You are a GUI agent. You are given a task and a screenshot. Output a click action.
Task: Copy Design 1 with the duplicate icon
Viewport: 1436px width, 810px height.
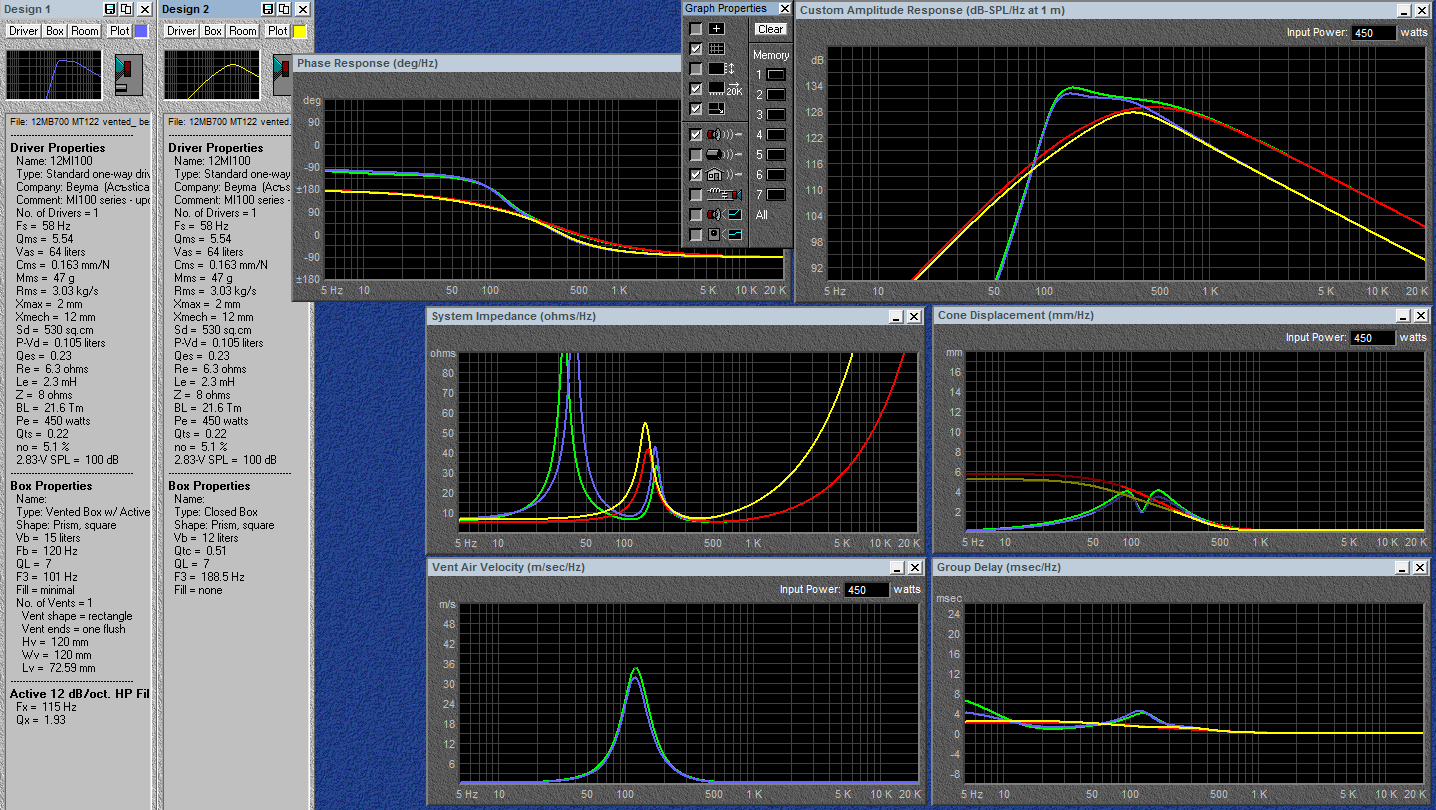click(124, 9)
